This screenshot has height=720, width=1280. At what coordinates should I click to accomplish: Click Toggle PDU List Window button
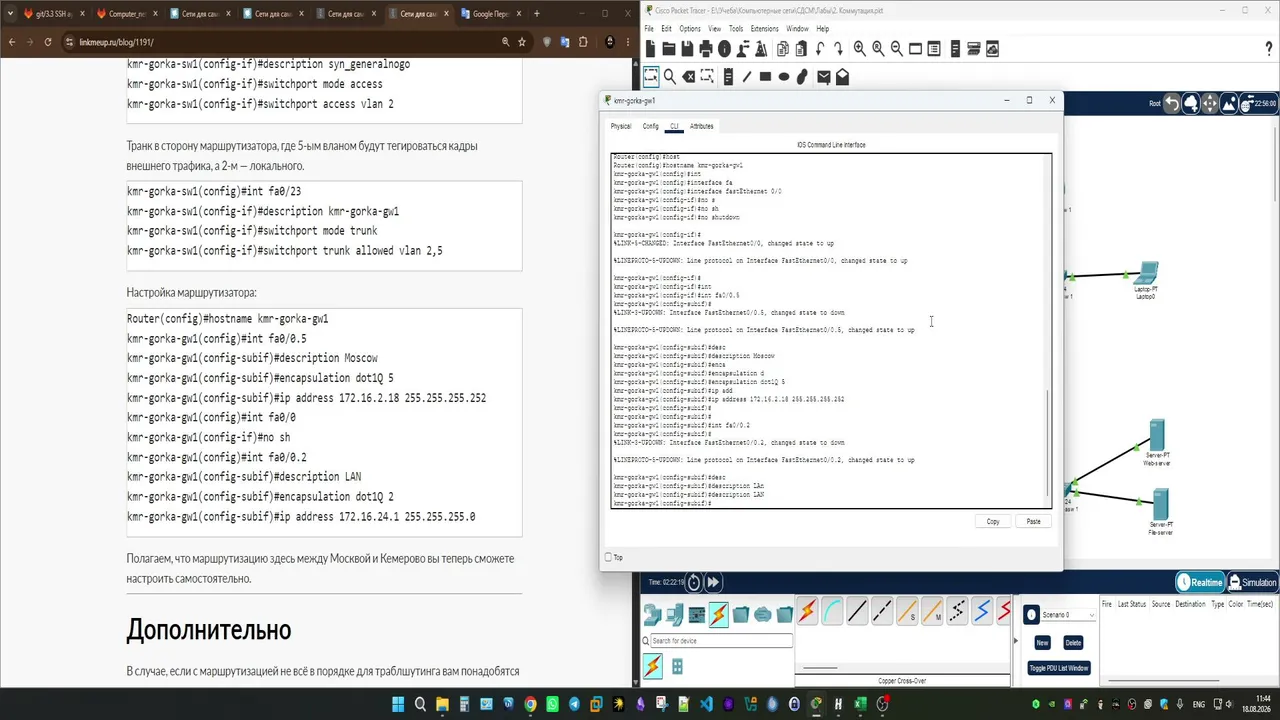click(x=1059, y=668)
